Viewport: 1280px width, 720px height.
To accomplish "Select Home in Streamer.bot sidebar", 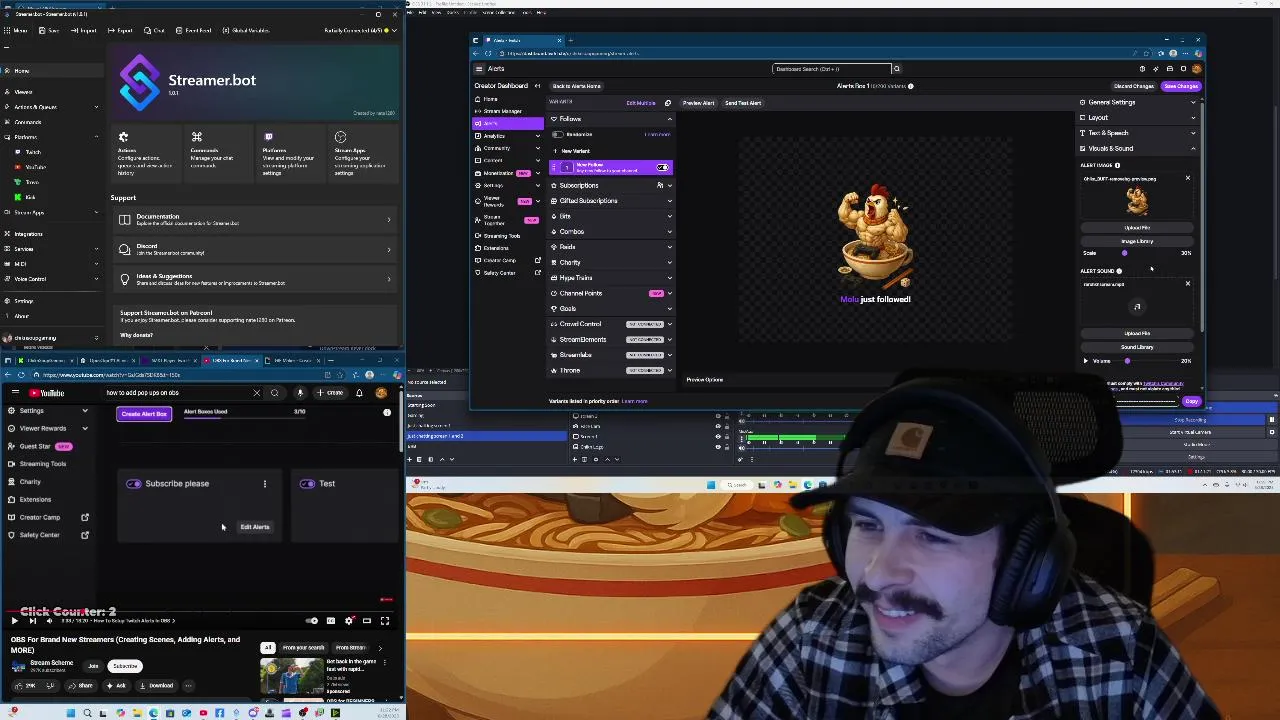I will pyautogui.click(x=50, y=71).
